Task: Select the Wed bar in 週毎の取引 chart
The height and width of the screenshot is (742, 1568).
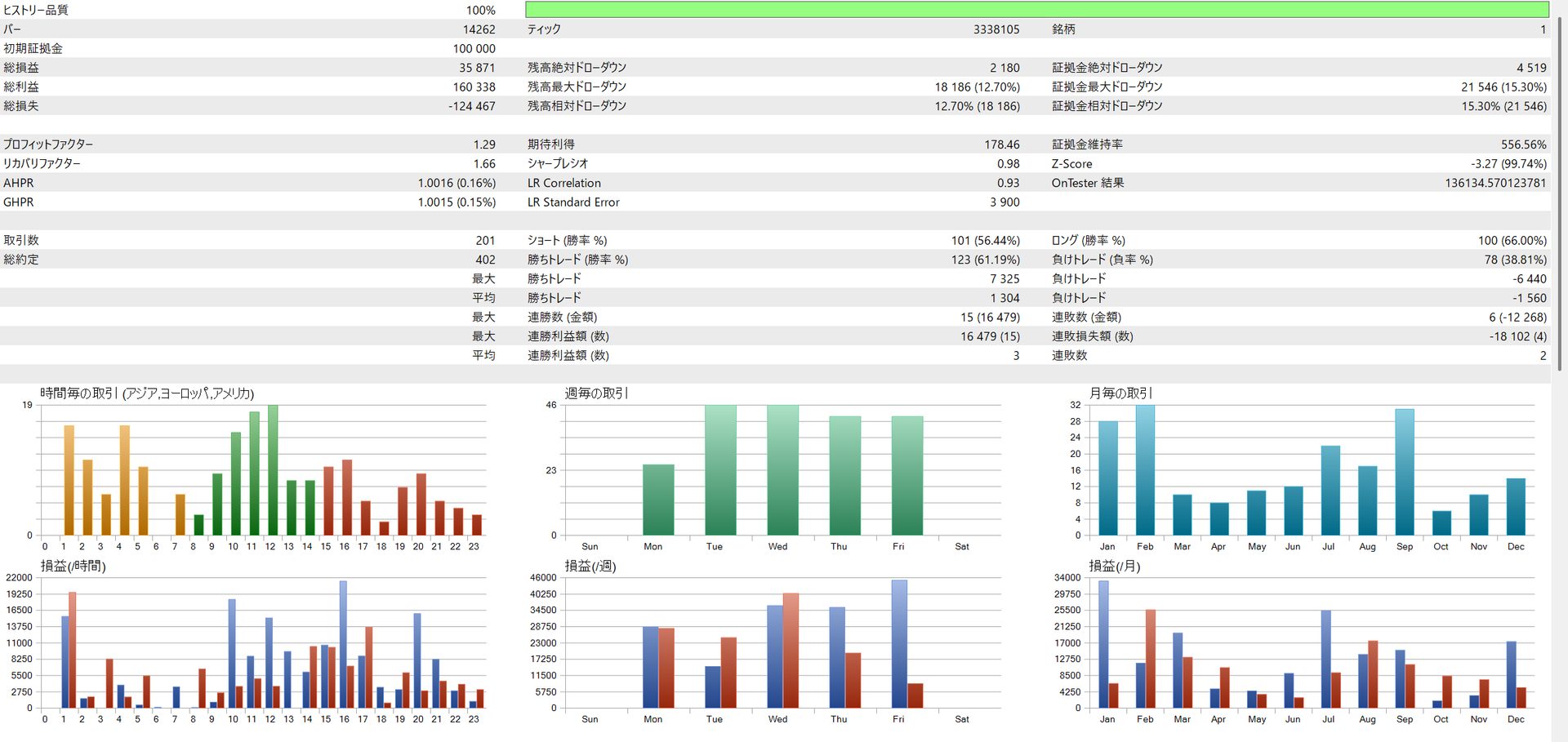Action: point(782,470)
